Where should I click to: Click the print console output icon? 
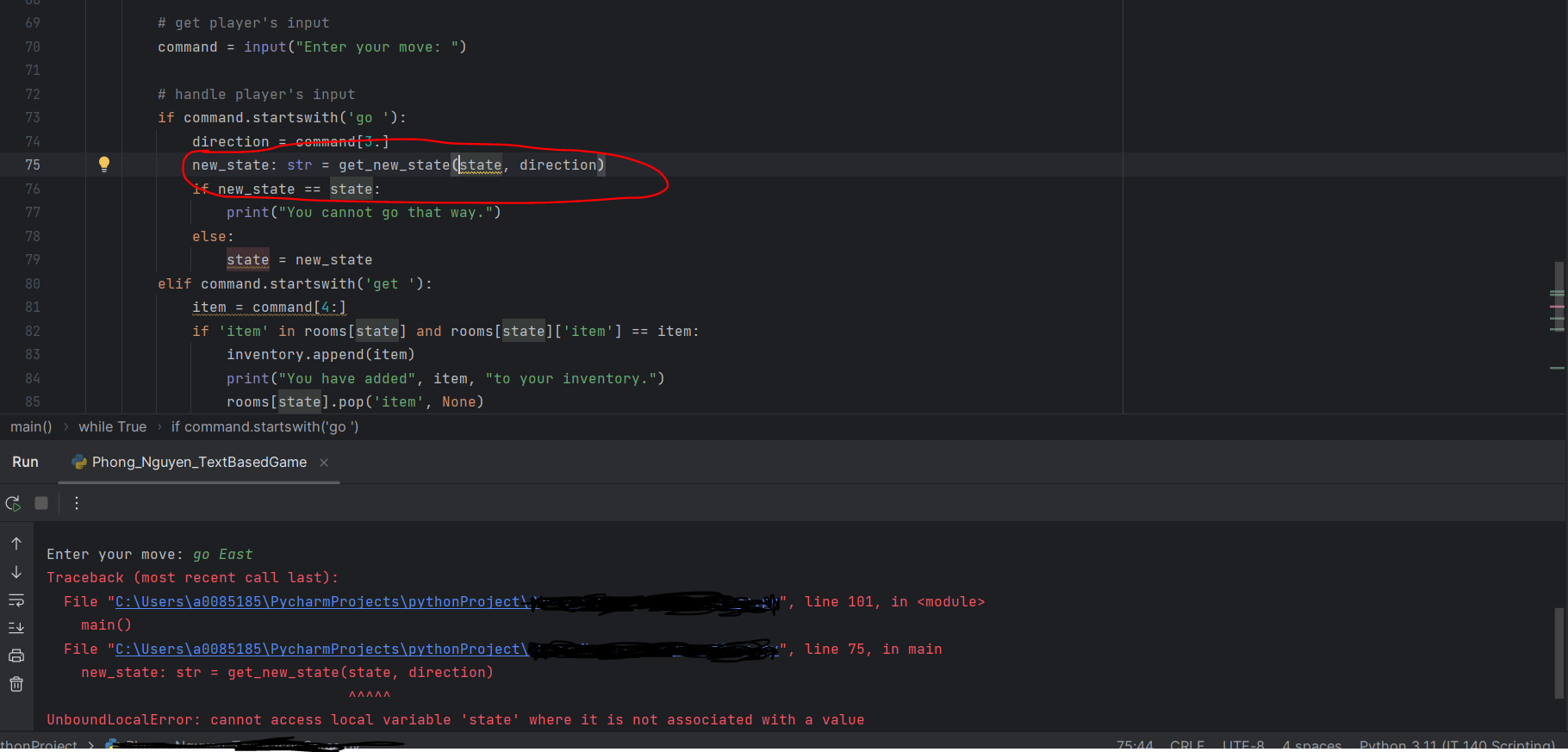coord(16,656)
